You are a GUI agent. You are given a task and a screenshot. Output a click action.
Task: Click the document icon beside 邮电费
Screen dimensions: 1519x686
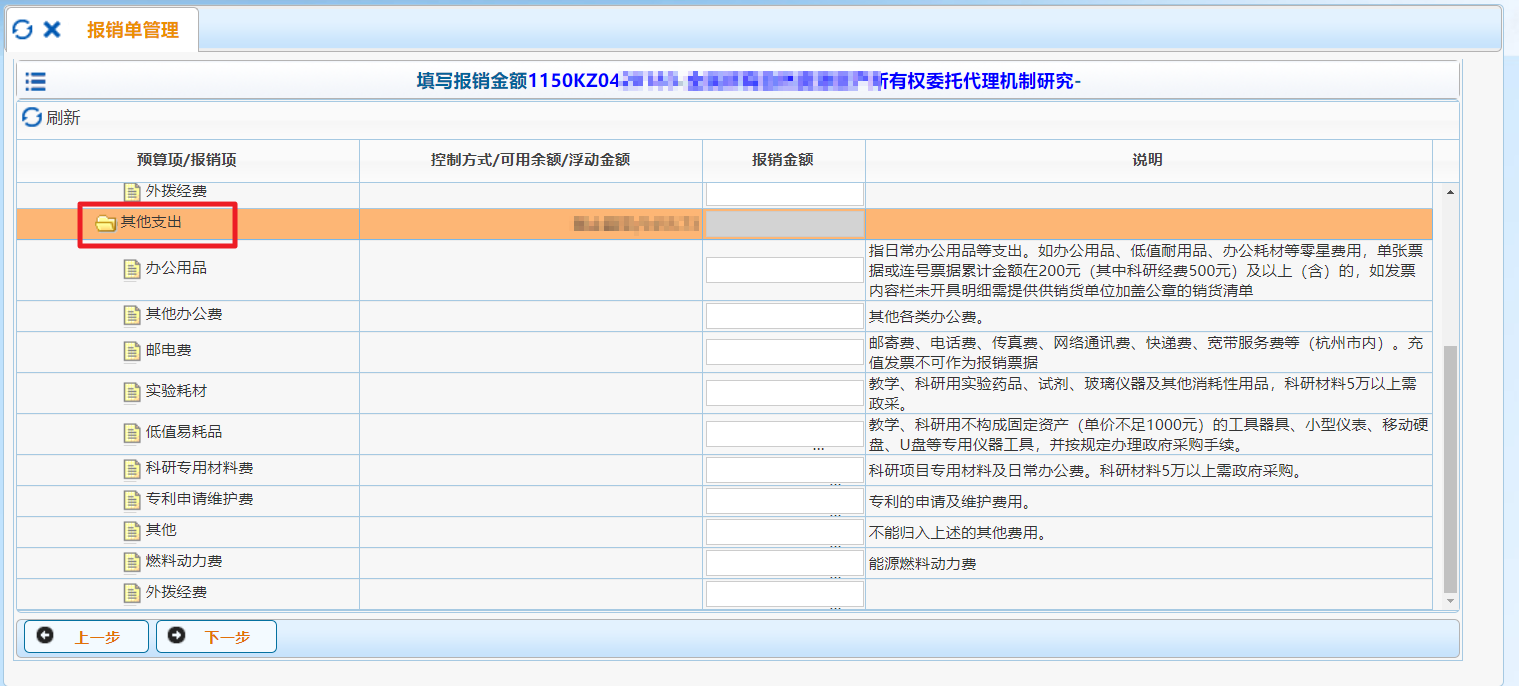[132, 351]
